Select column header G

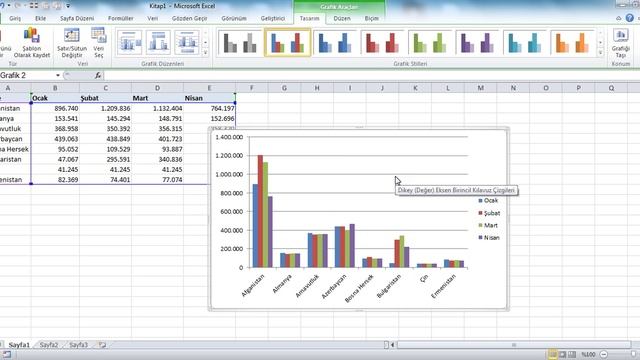click(x=284, y=88)
